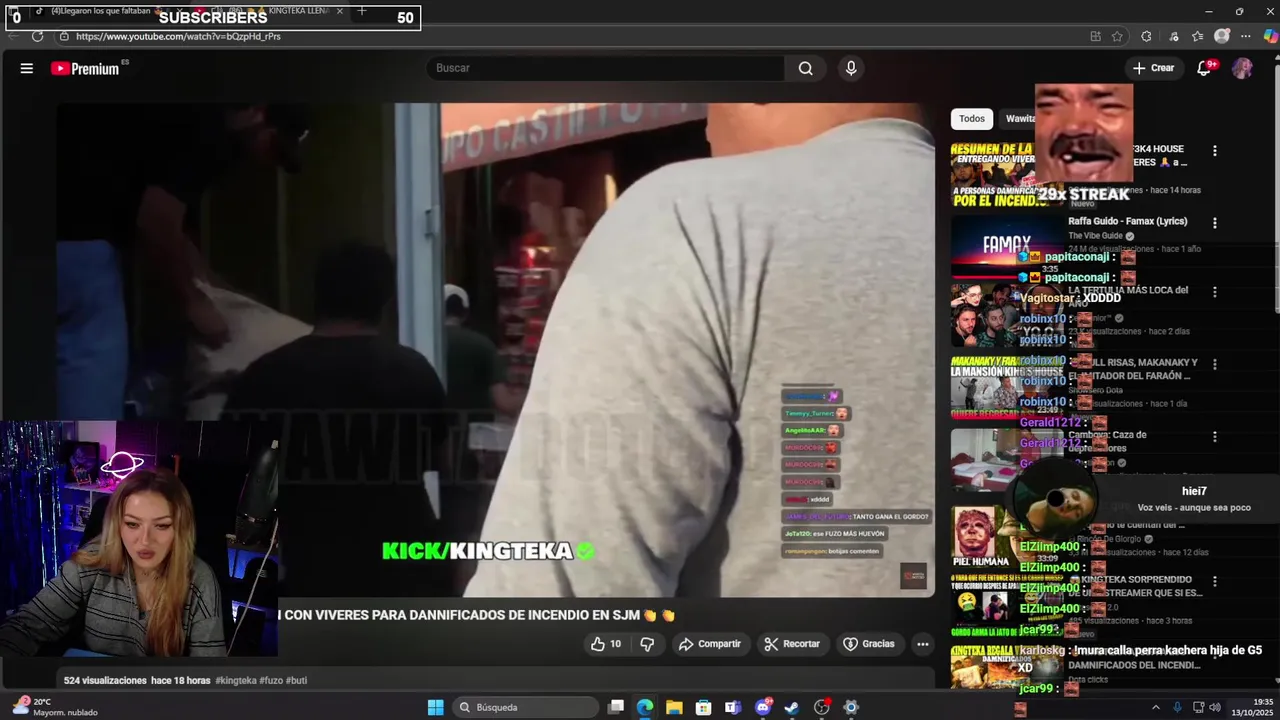Expand hidden system tray icons chevron
1280x720 pixels.
pos(1156,707)
